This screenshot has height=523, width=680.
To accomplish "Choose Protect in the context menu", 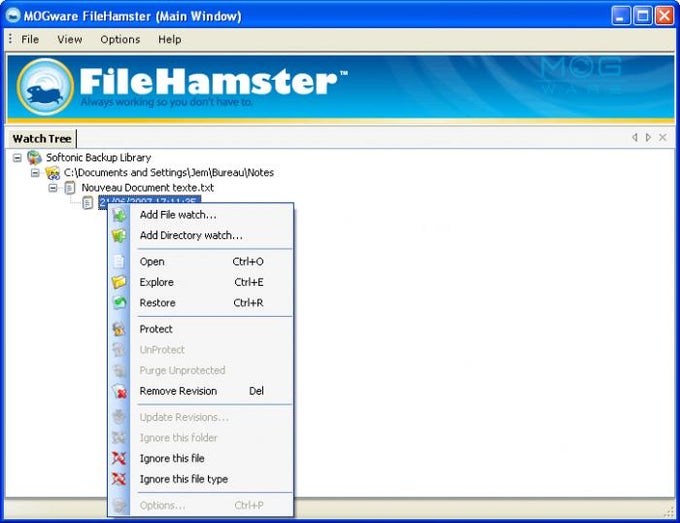I will click(201, 329).
